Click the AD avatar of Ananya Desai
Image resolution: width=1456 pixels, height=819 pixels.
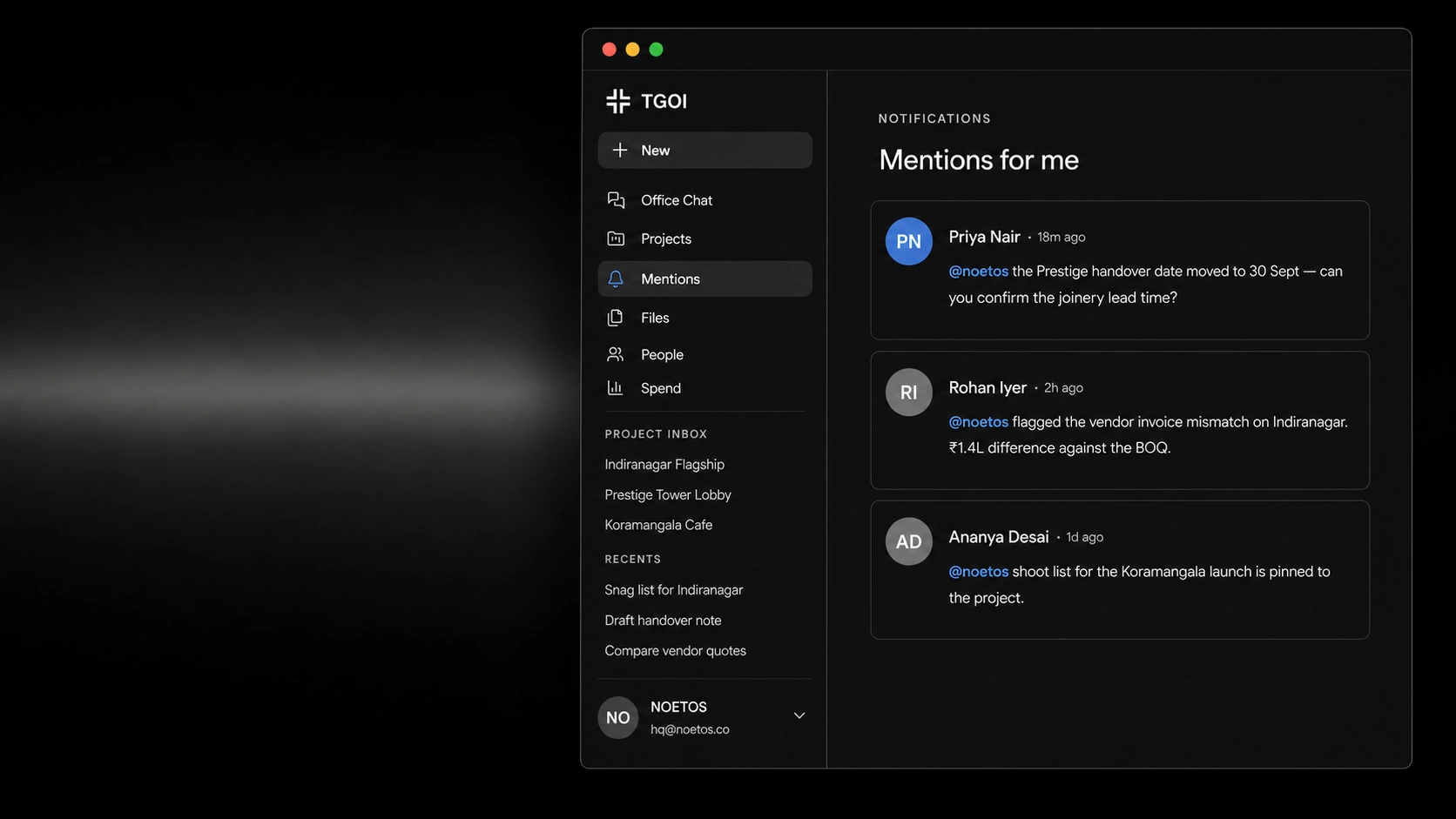click(908, 541)
